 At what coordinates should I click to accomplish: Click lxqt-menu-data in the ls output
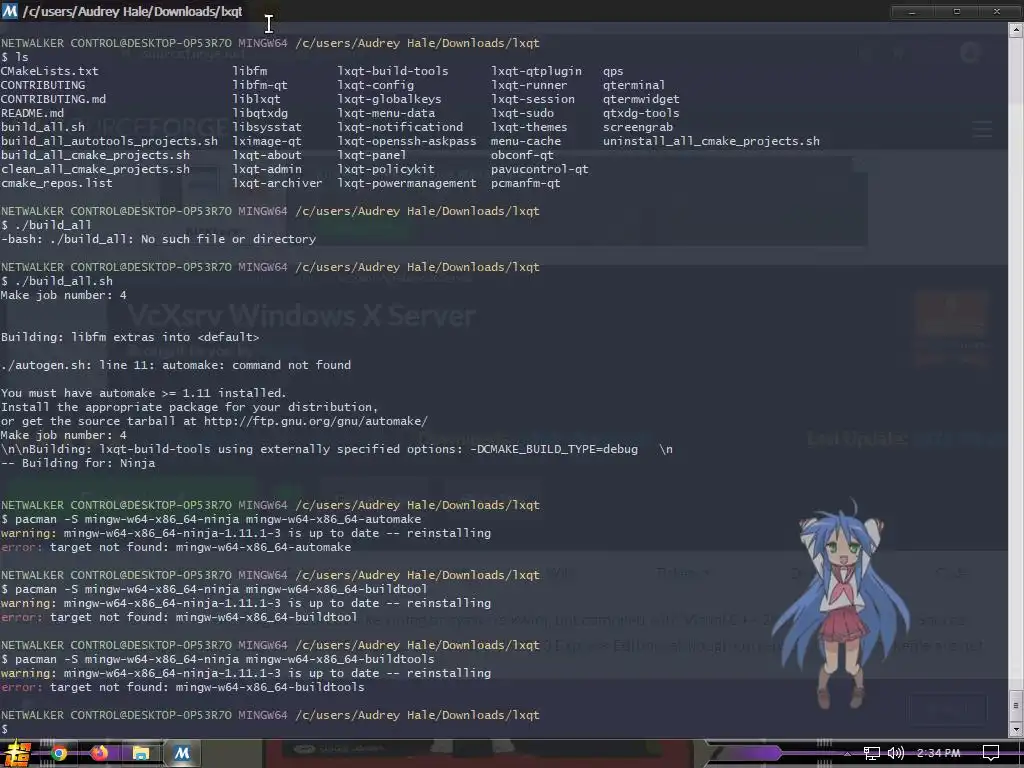pyautogui.click(x=386, y=113)
